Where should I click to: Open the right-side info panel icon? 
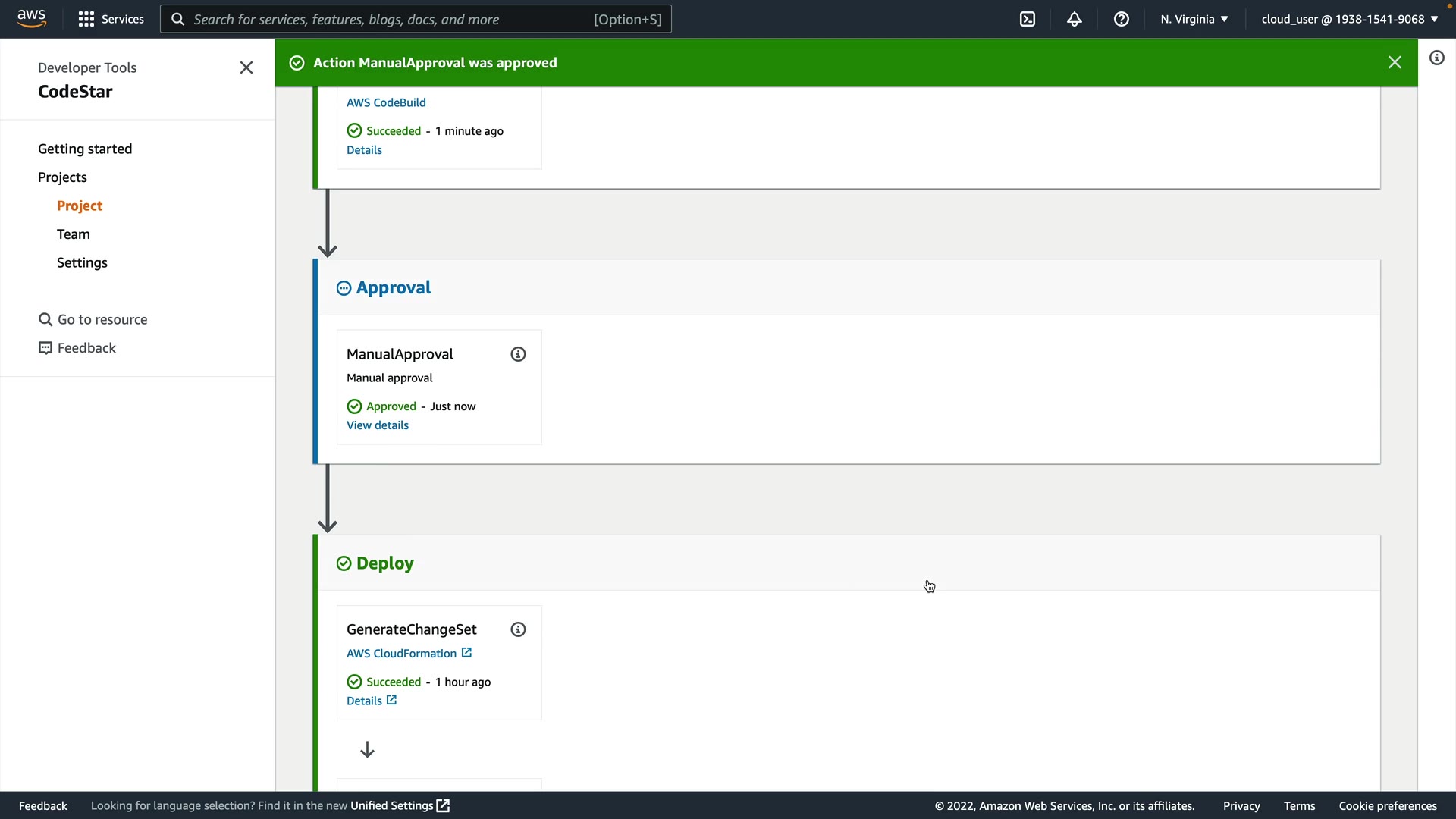[1436, 58]
